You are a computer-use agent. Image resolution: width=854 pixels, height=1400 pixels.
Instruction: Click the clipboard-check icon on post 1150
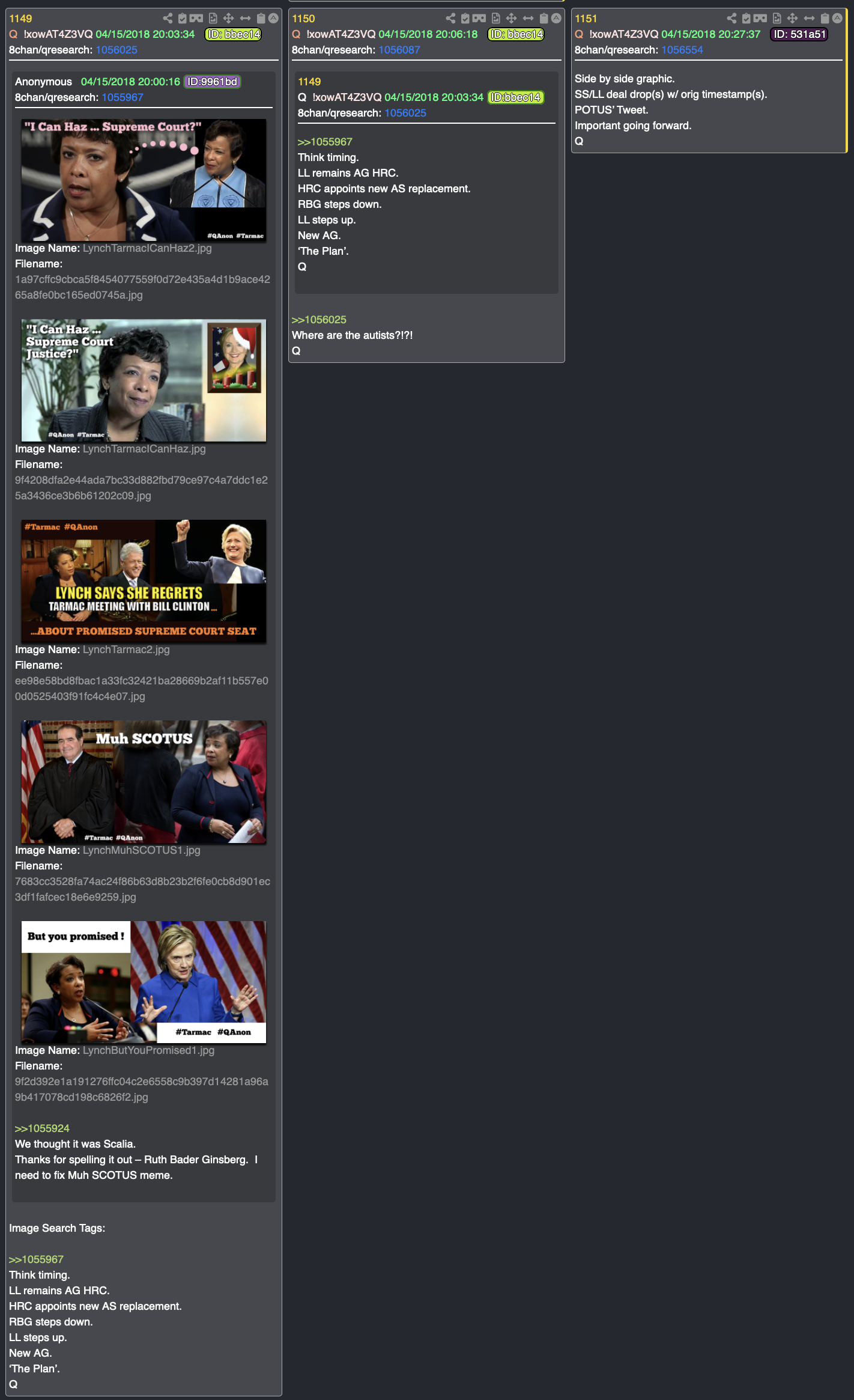pos(465,19)
